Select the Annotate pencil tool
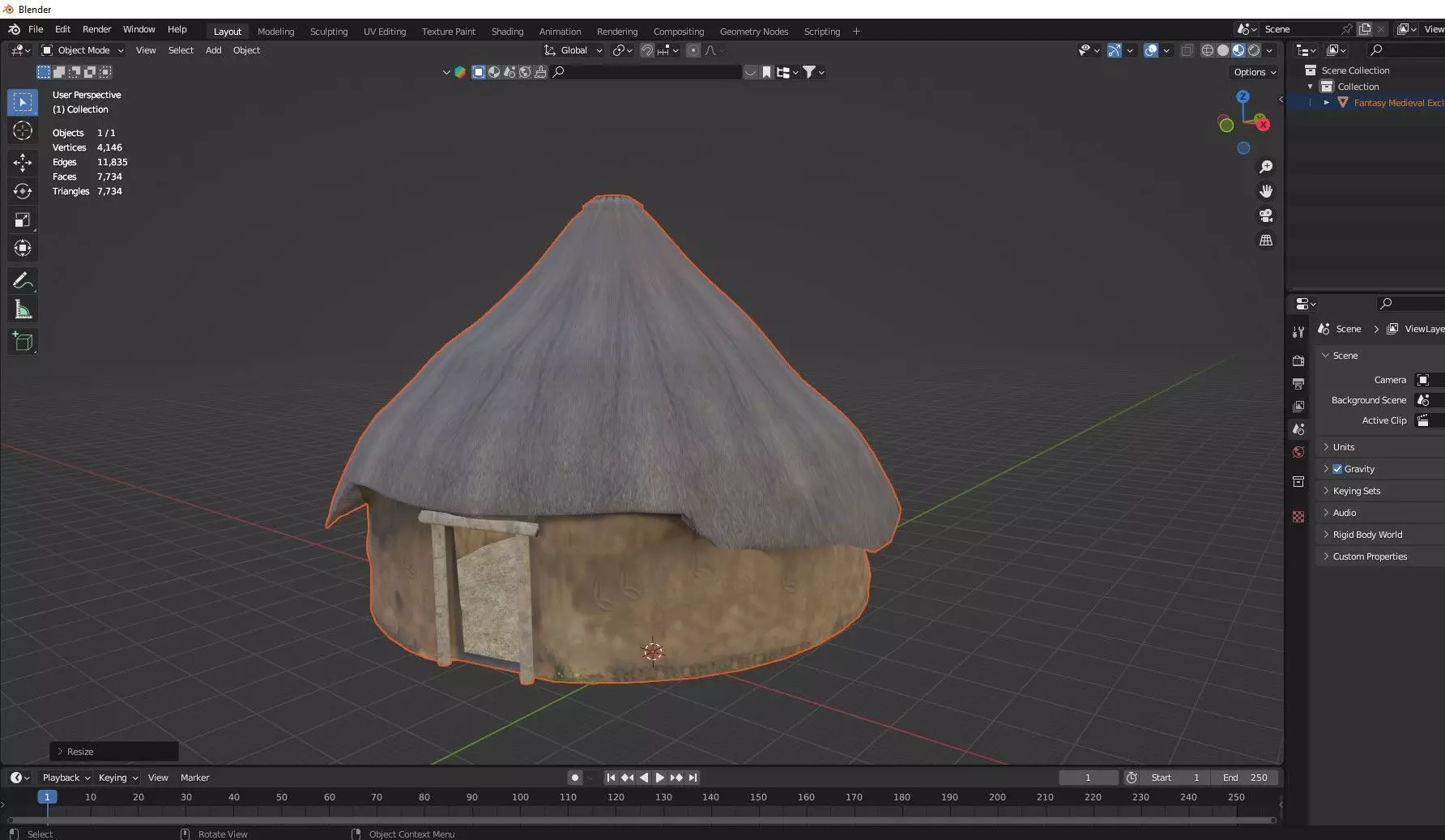Screen dimensions: 1445x840 pyautogui.click(x=23, y=280)
